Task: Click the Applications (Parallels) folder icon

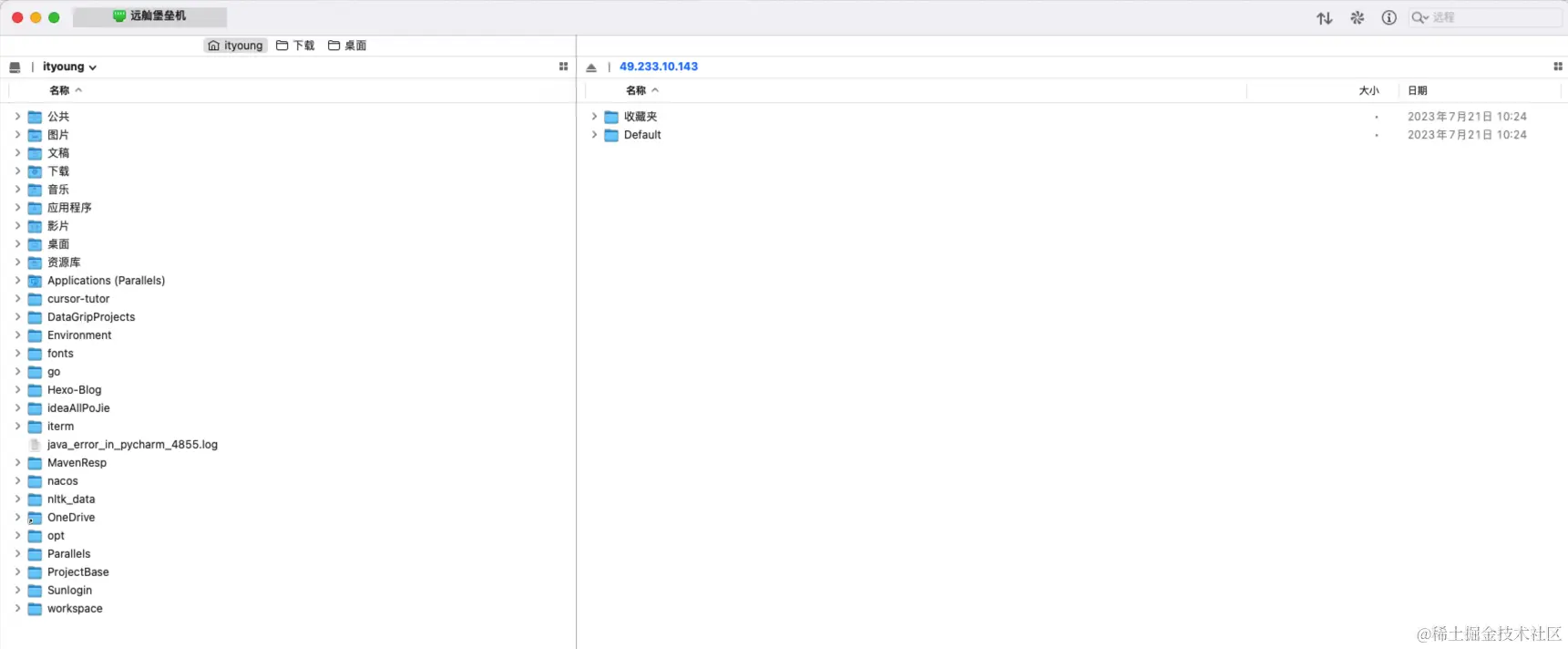Action: [35, 281]
